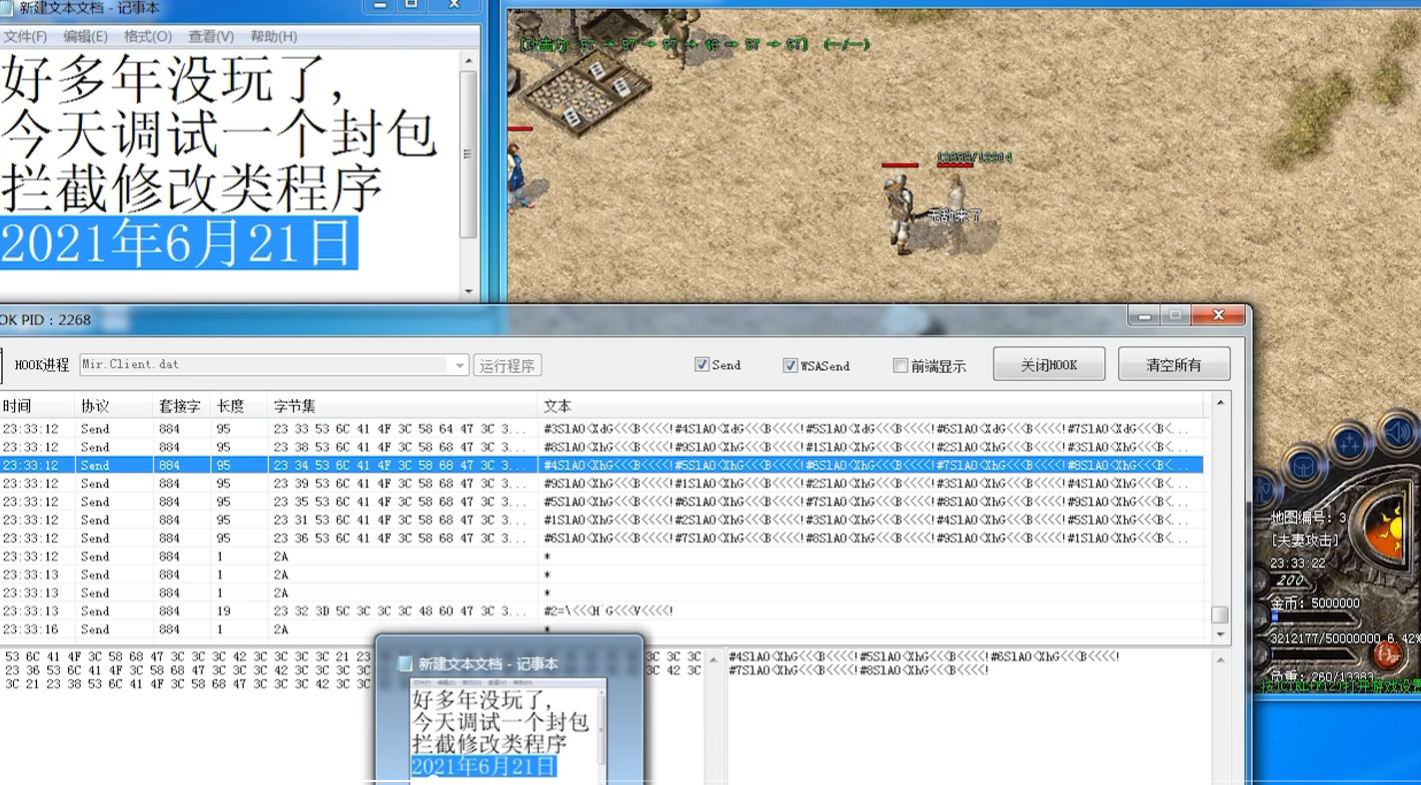Click the 运行程序 button
This screenshot has height=785, width=1421.
click(507, 365)
